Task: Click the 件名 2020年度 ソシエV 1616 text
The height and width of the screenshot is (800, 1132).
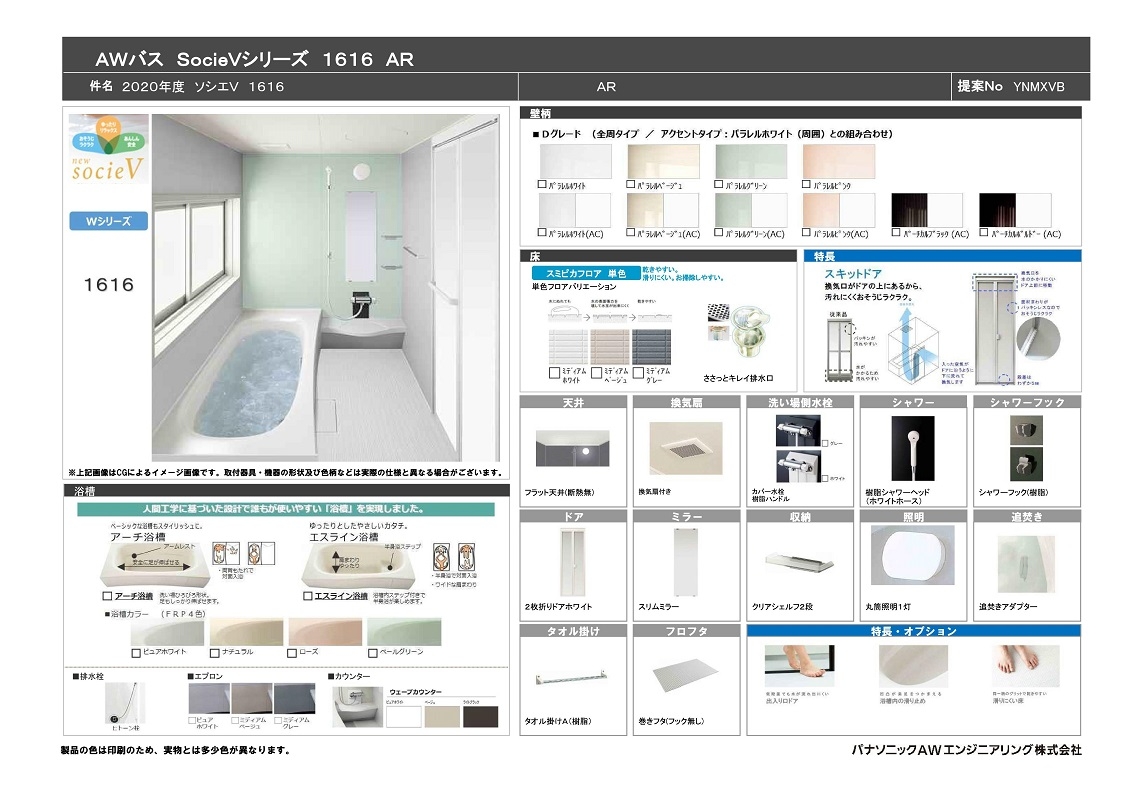Action: click(186, 87)
